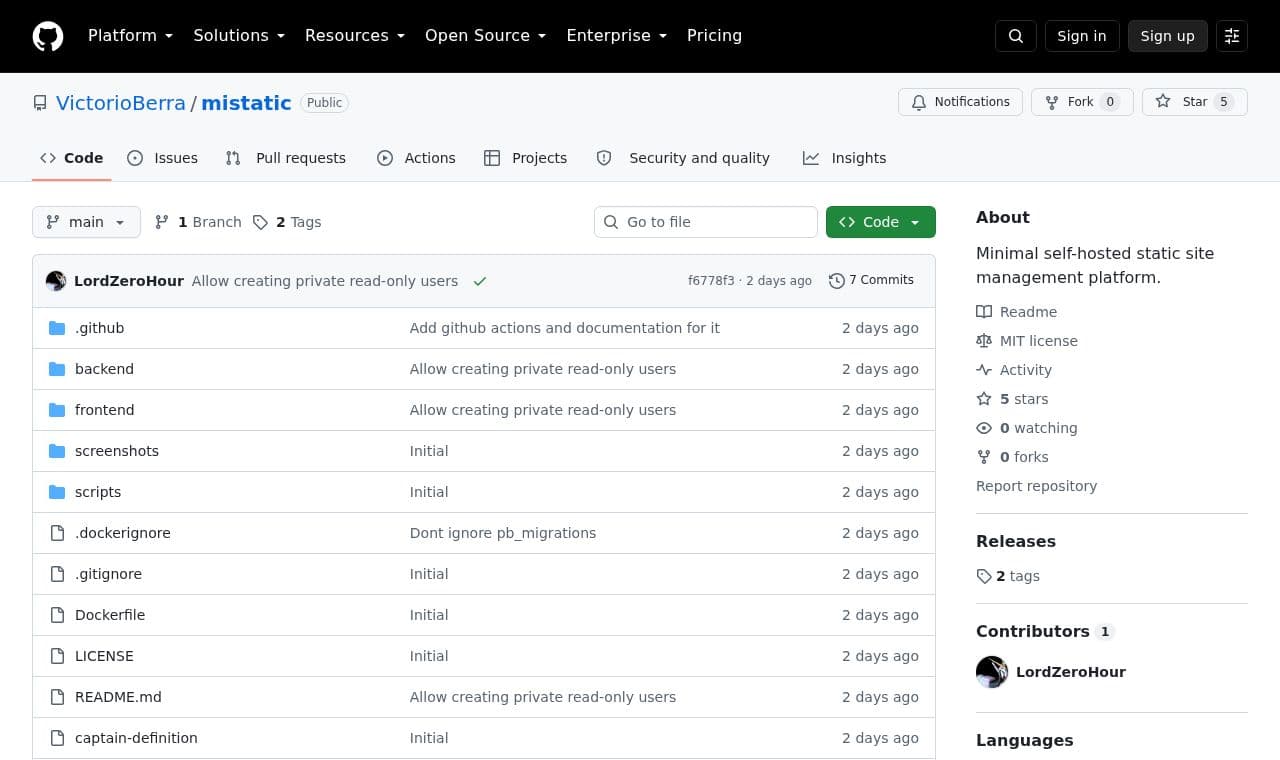Click the MIT license scale icon
Screen dimensions: 1280x760
click(984, 341)
